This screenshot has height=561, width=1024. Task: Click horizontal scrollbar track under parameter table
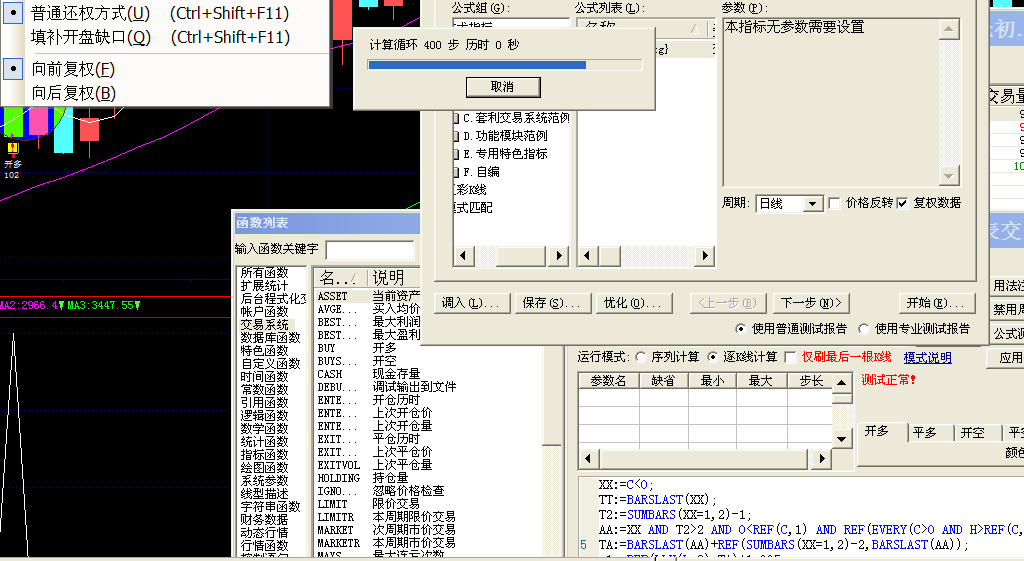pyautogui.click(x=703, y=458)
